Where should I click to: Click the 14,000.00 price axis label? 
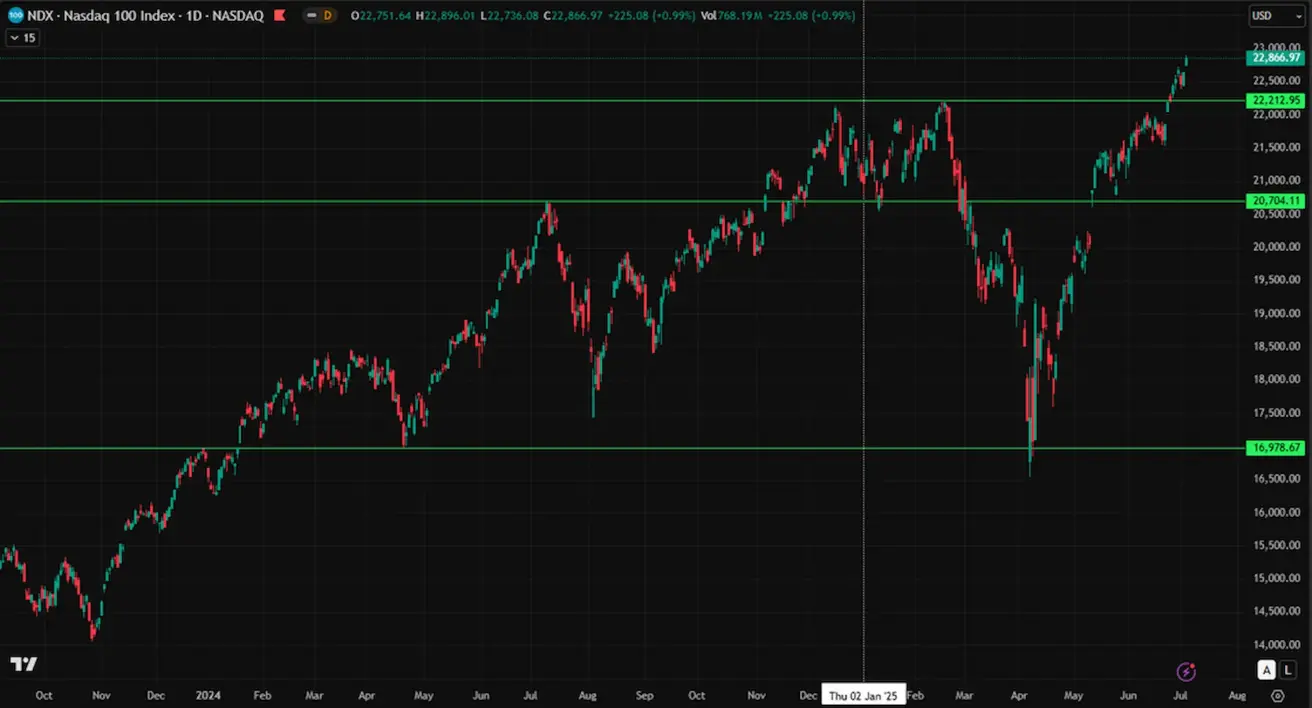(x=1276, y=644)
